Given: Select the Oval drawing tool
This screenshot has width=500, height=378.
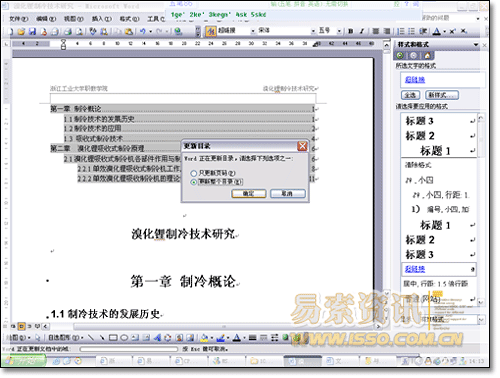Looking at the screenshot, I should pyautogui.click(x=124, y=338).
